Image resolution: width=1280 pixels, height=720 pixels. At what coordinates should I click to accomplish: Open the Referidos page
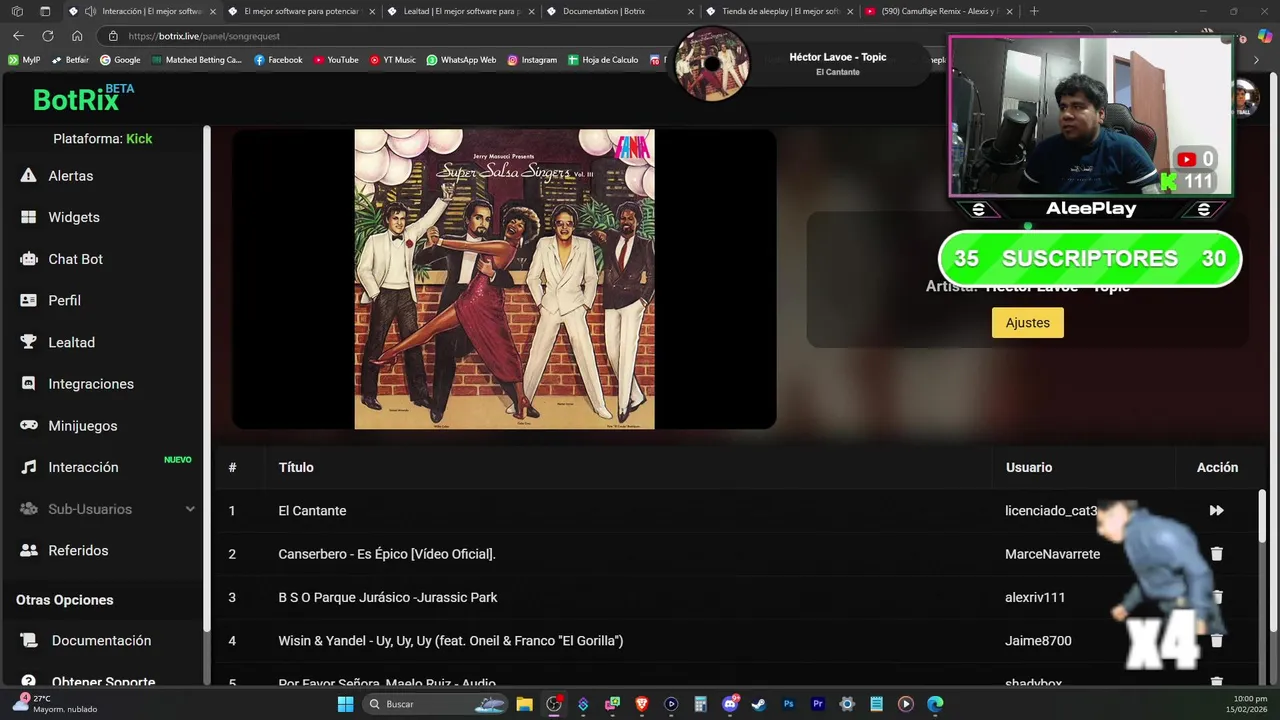78,551
